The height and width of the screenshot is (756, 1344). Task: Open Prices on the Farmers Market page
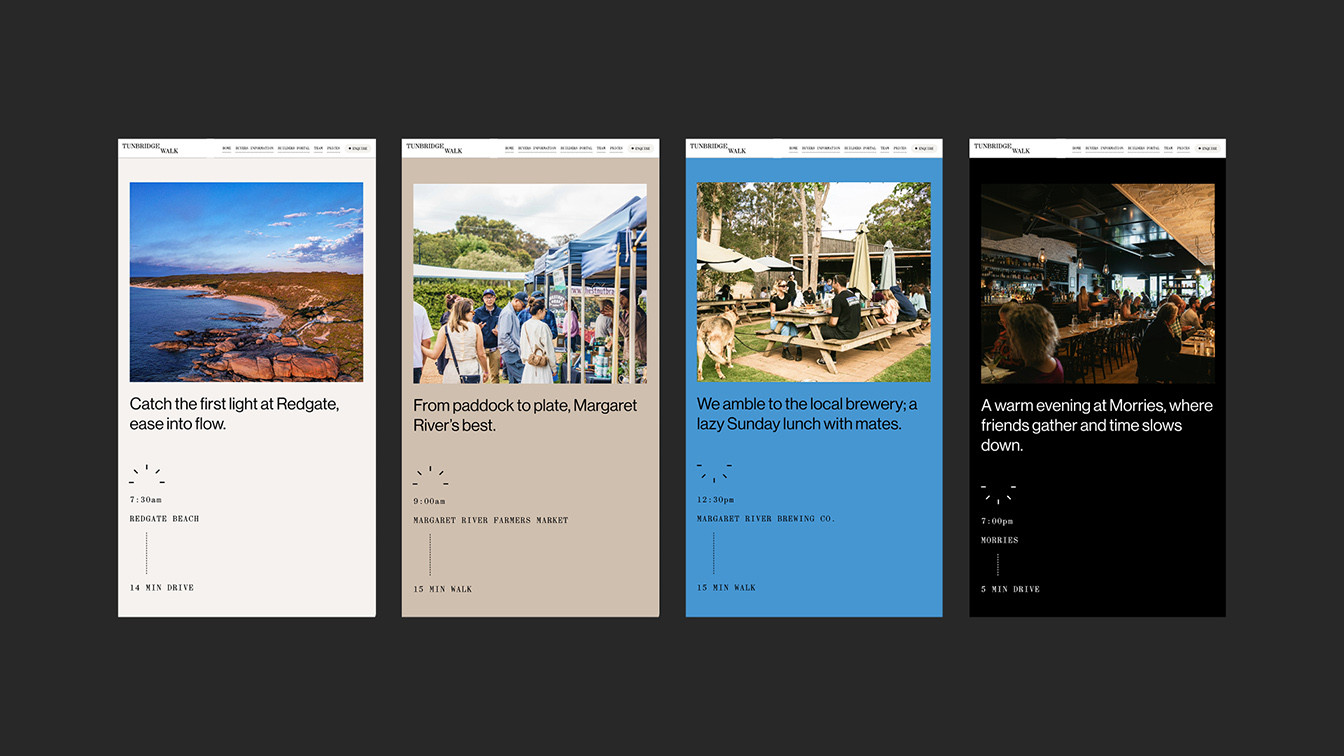point(617,148)
